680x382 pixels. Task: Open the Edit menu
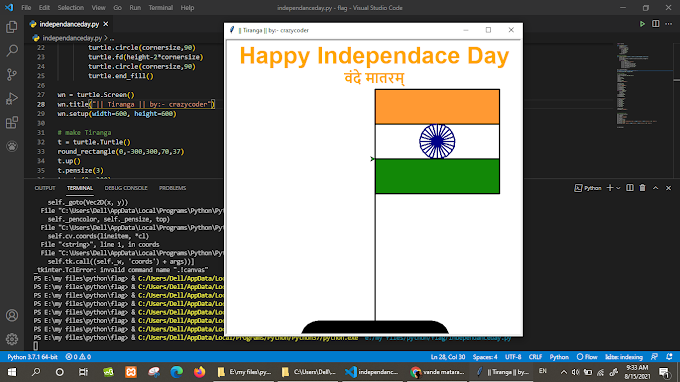click(44, 8)
